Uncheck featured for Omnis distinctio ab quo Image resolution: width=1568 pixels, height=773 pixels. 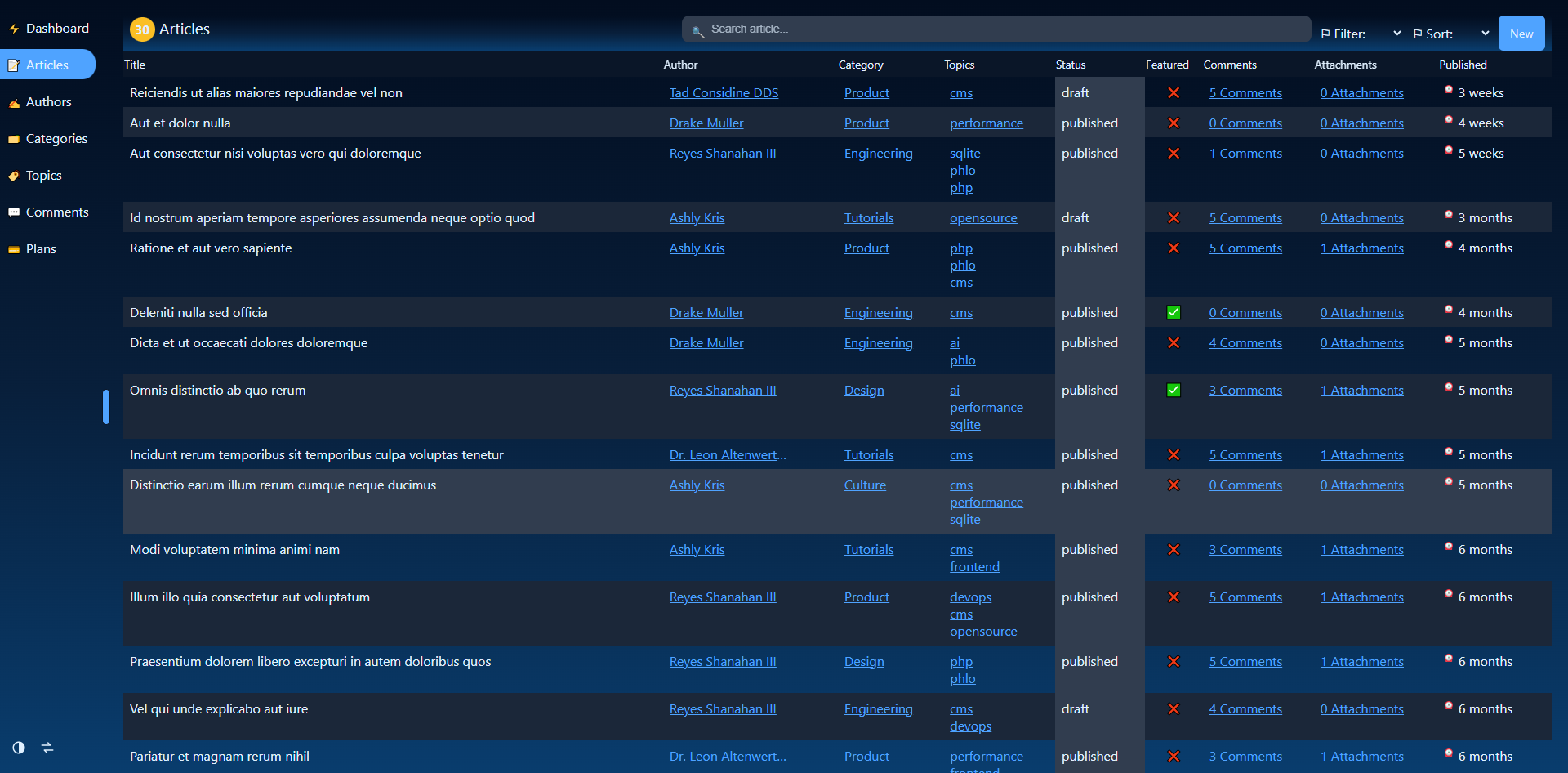click(1174, 391)
